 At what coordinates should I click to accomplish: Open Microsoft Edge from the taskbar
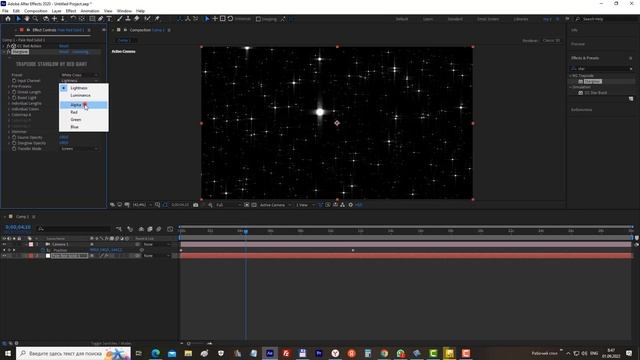tap(156, 353)
